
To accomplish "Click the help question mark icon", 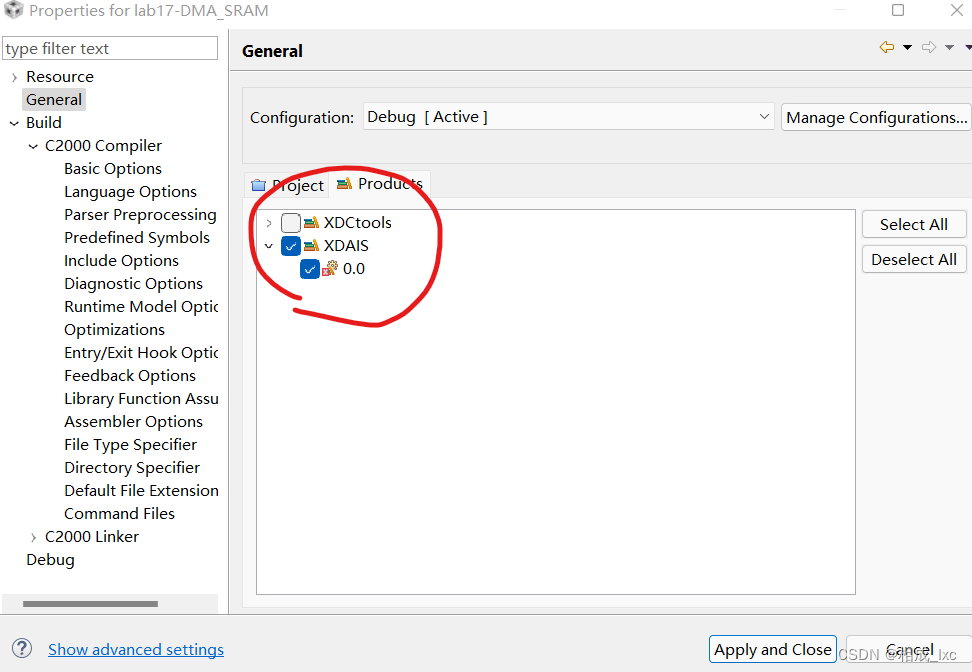I will (x=22, y=649).
